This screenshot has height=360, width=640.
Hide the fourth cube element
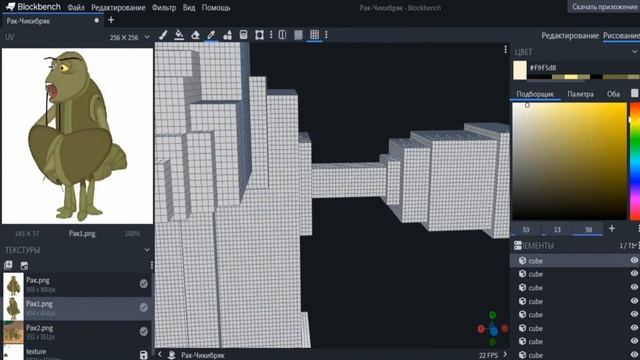pos(634,301)
